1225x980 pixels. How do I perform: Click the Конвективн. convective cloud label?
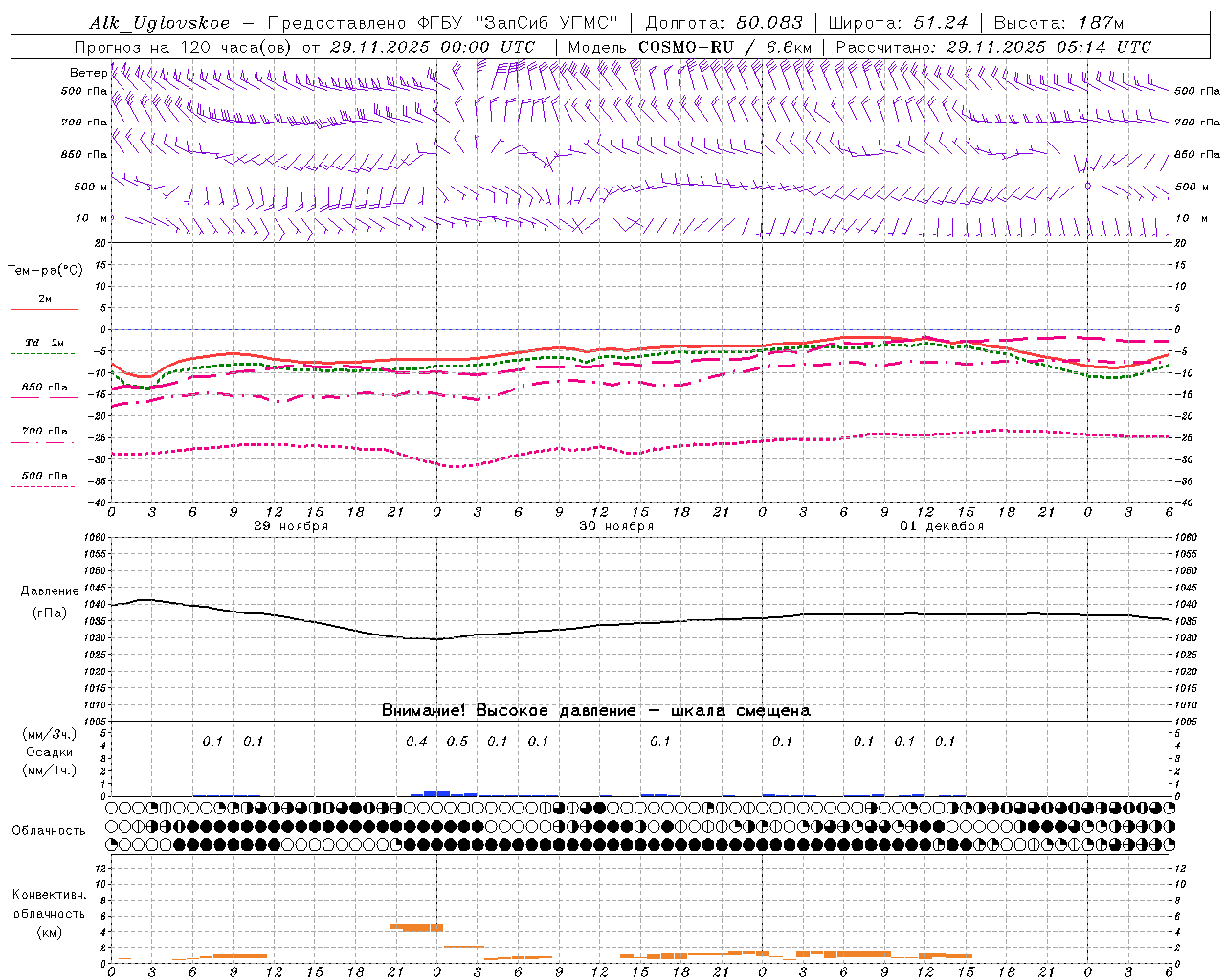pyautogui.click(x=50, y=895)
